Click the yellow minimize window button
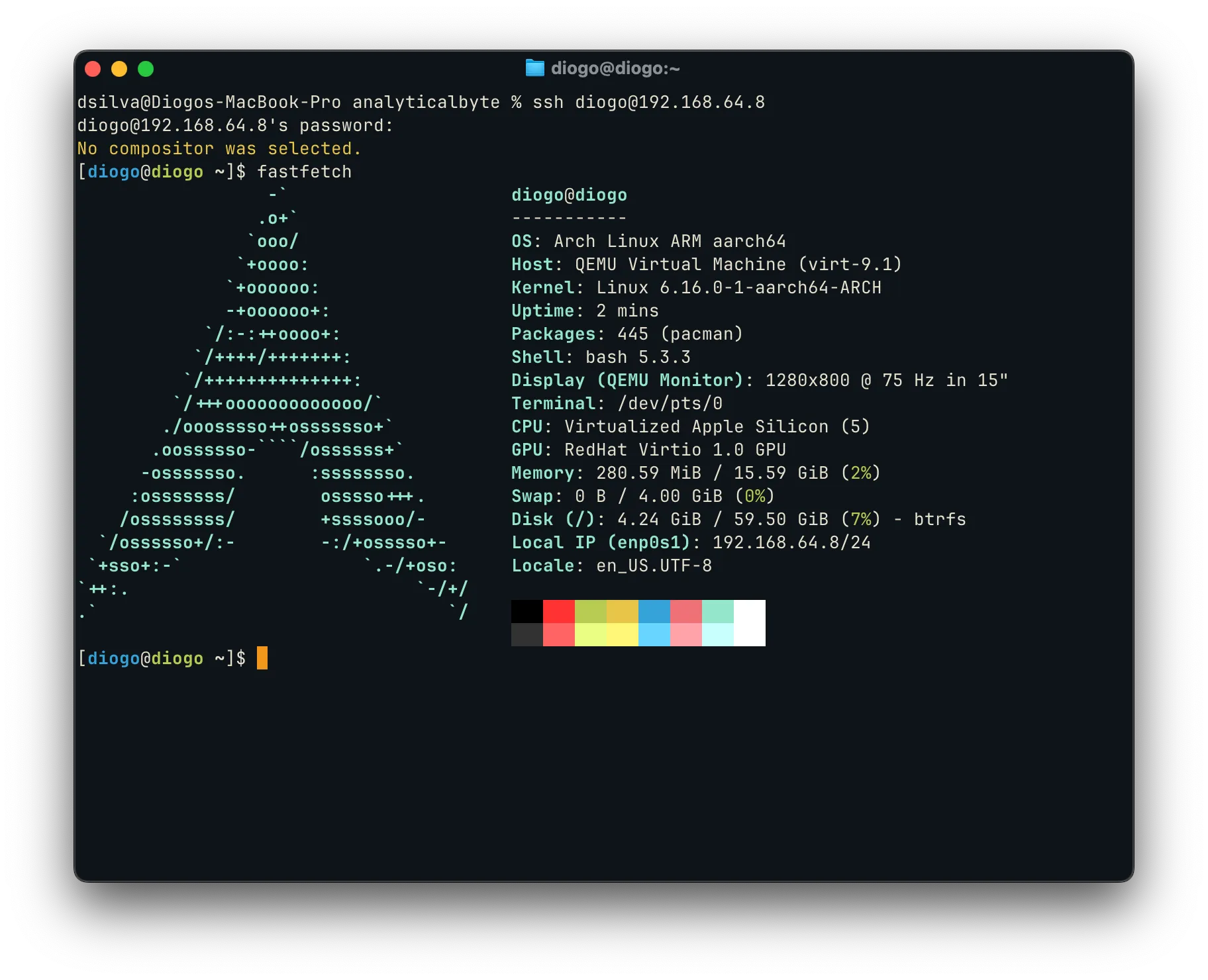This screenshot has height=980, width=1208. click(119, 69)
